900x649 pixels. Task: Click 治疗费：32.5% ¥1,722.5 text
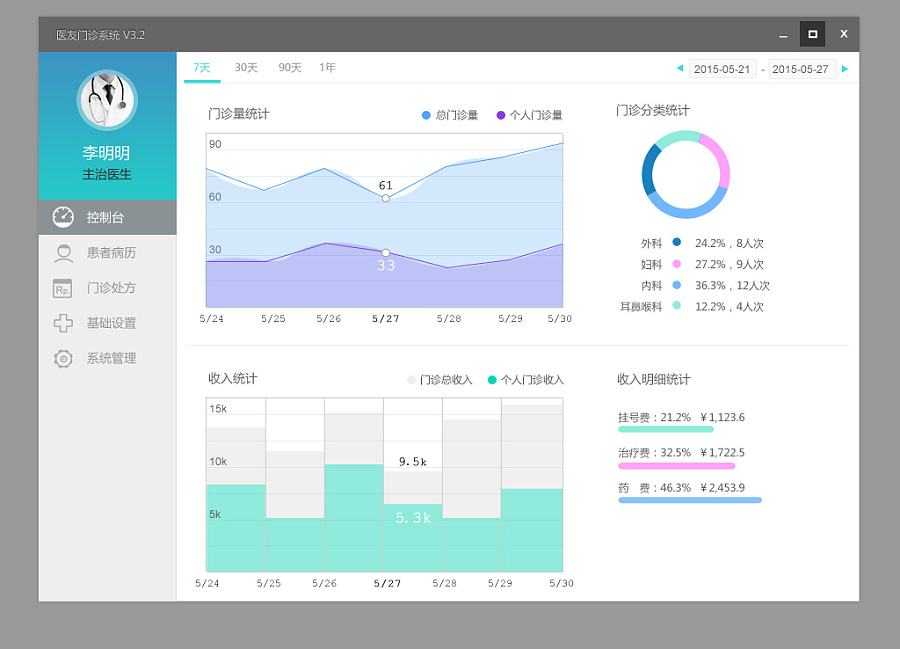tap(681, 453)
